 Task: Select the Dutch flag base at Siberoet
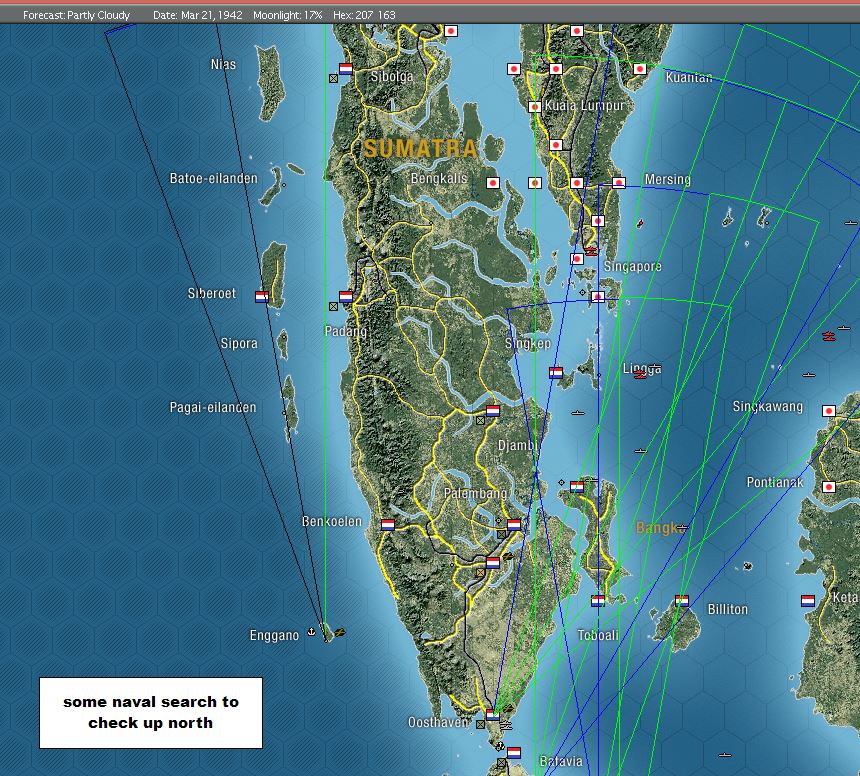262,297
